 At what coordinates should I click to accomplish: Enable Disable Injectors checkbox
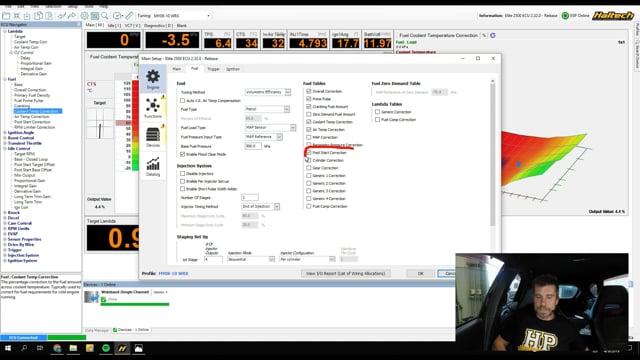(182, 173)
